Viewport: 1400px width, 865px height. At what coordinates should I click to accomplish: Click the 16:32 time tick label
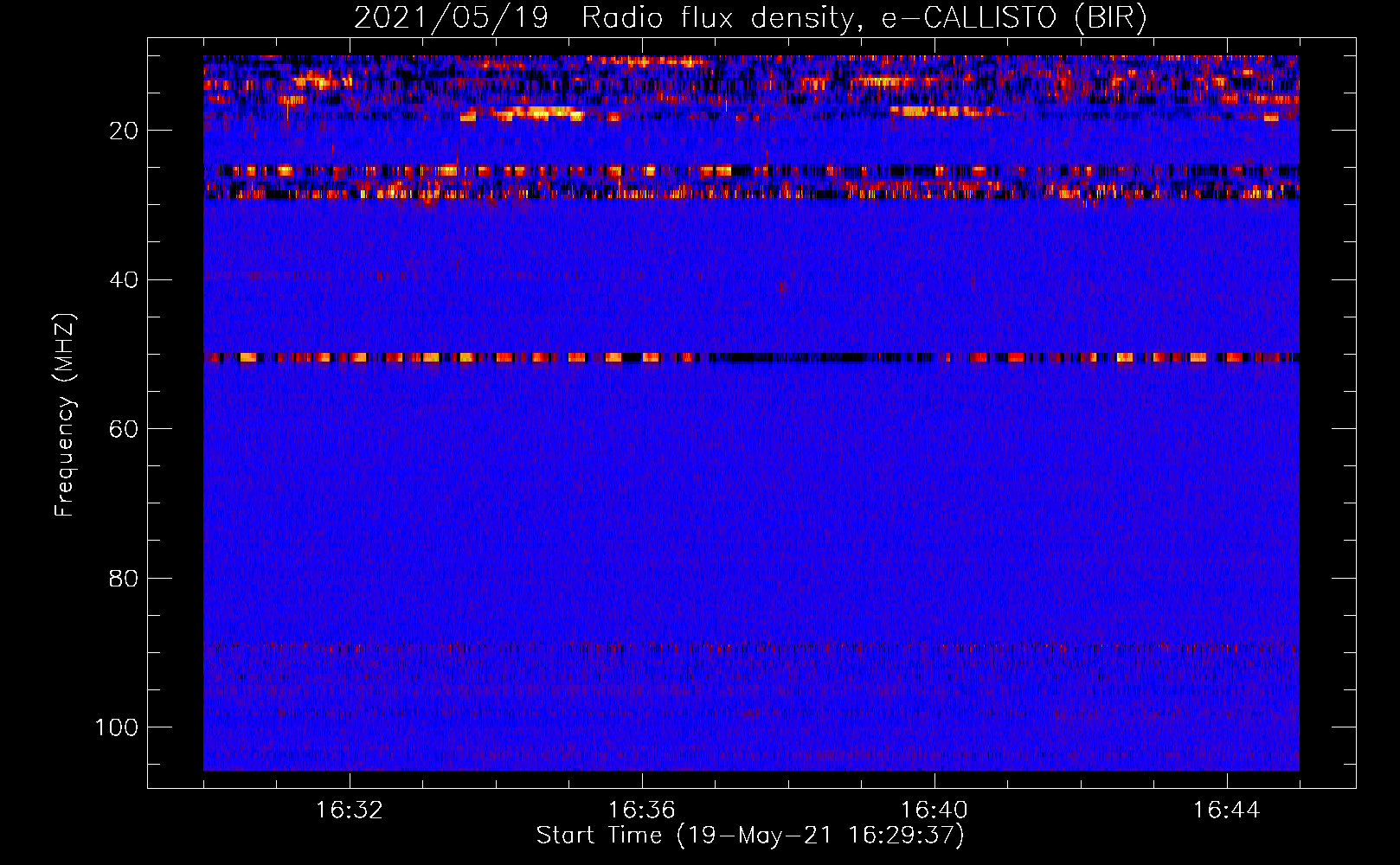350,811
